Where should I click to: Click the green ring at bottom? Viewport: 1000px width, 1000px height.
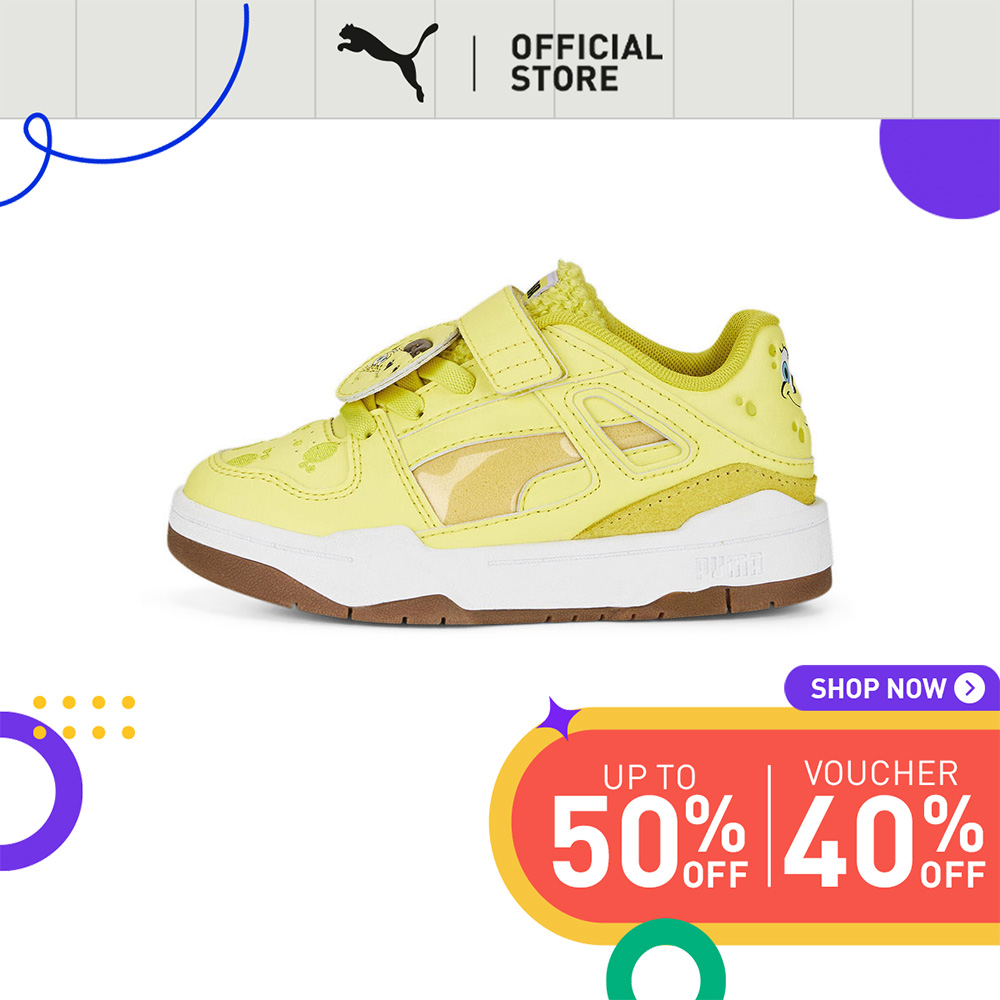click(x=665, y=960)
